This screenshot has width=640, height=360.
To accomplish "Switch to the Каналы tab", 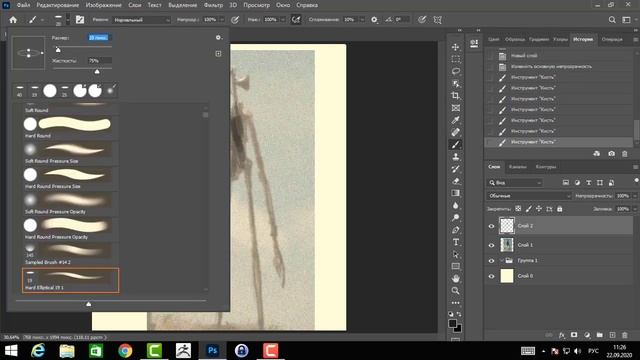I will pos(518,167).
